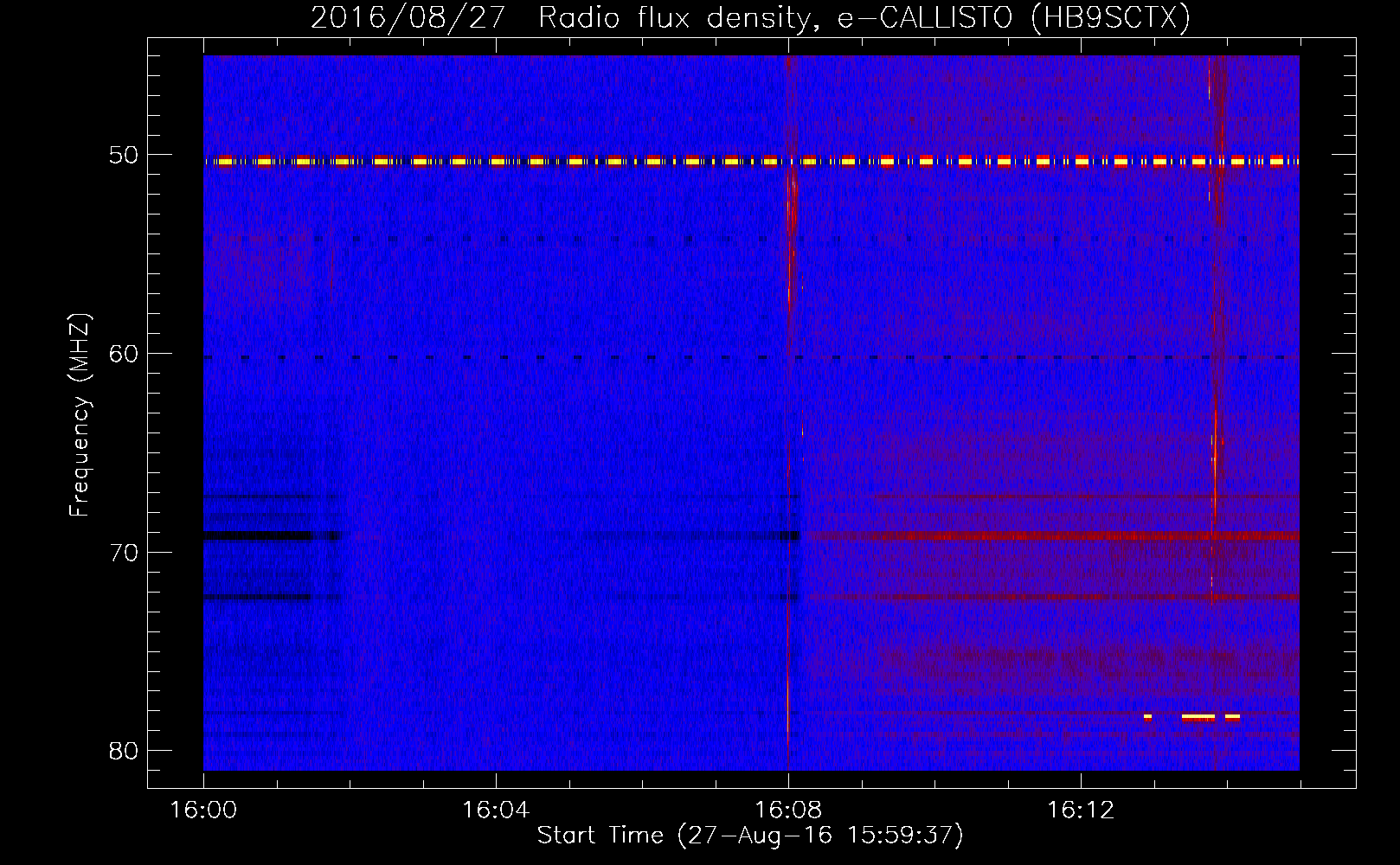
Task: Click the 80 frequency tick label
Action: click(x=124, y=751)
